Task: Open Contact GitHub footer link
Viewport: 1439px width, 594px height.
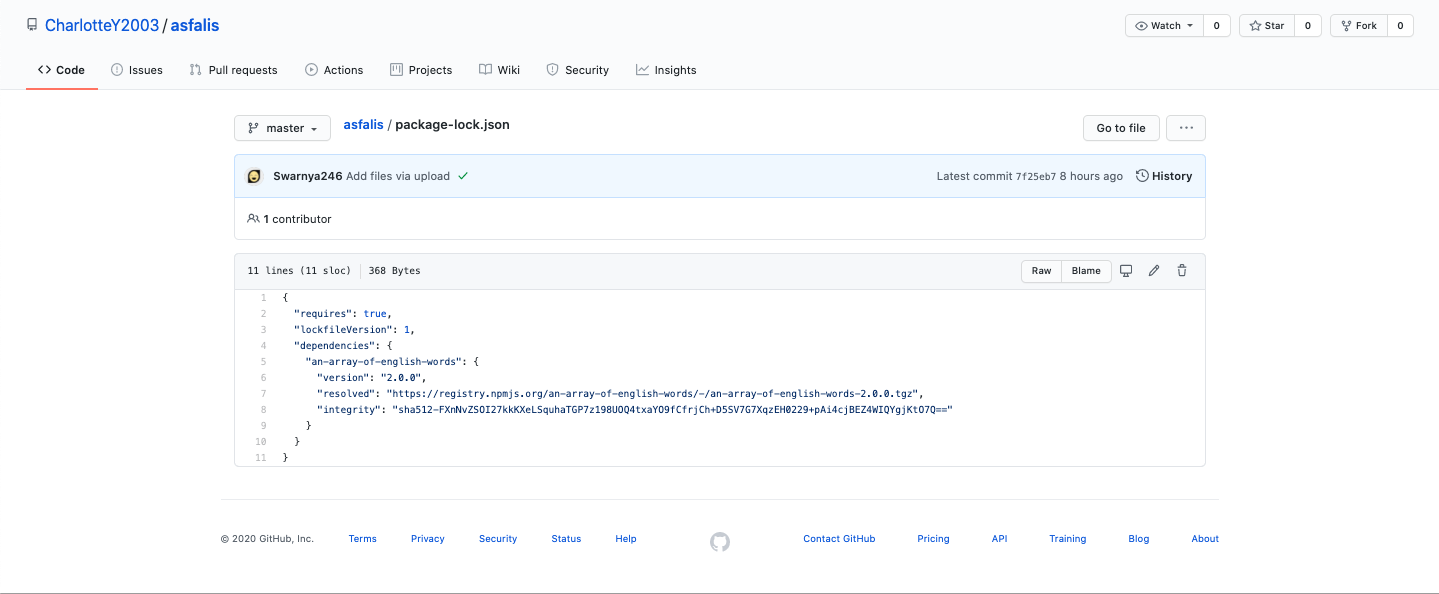Action: [x=839, y=539]
